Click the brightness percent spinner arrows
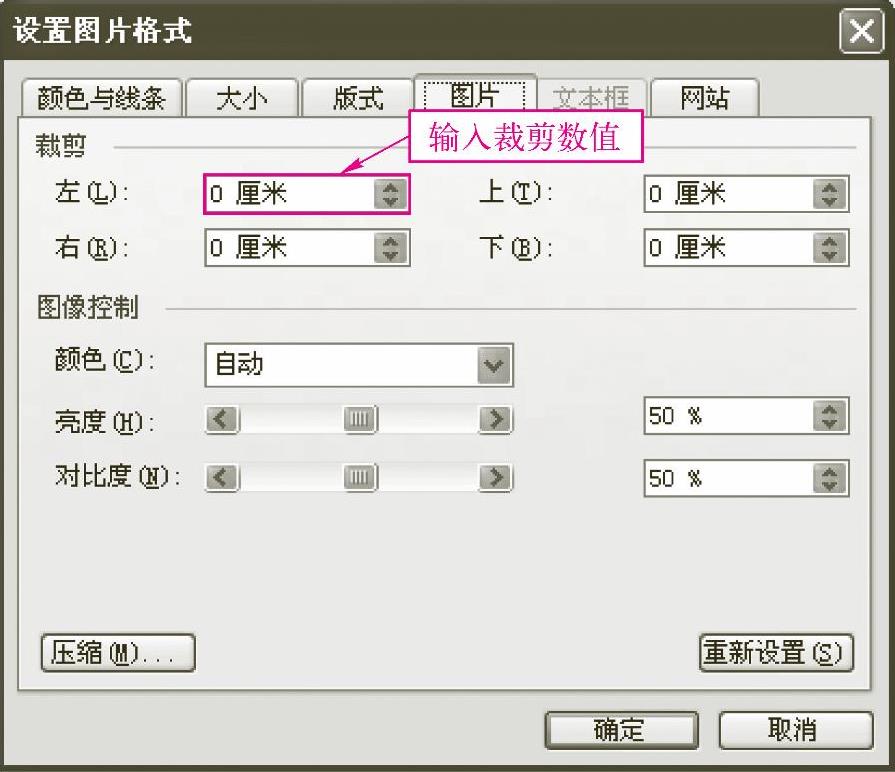Screen dimensions: 895x772 pyautogui.click(x=829, y=416)
